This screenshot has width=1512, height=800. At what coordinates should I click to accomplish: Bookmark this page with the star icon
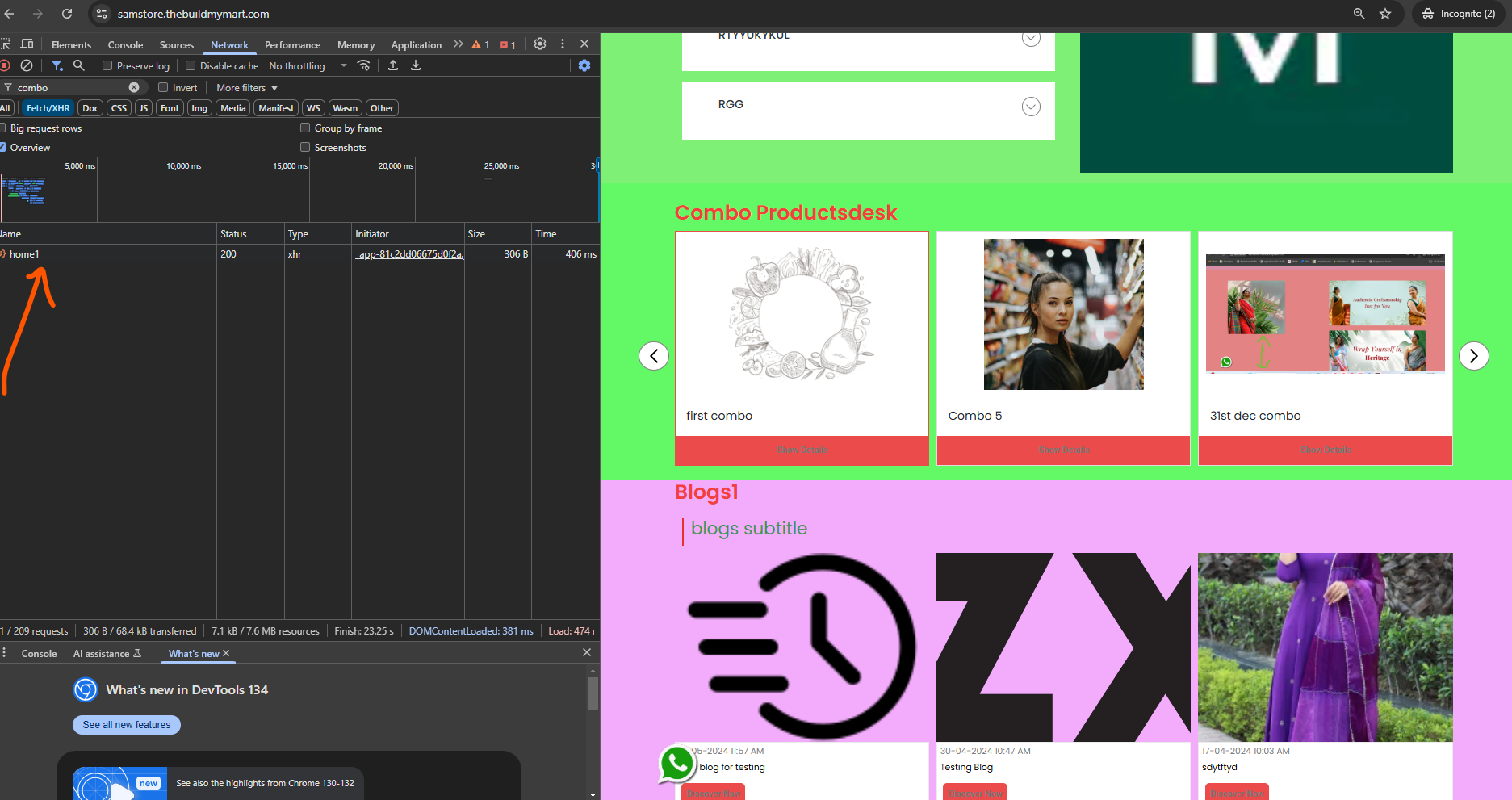coord(1385,14)
